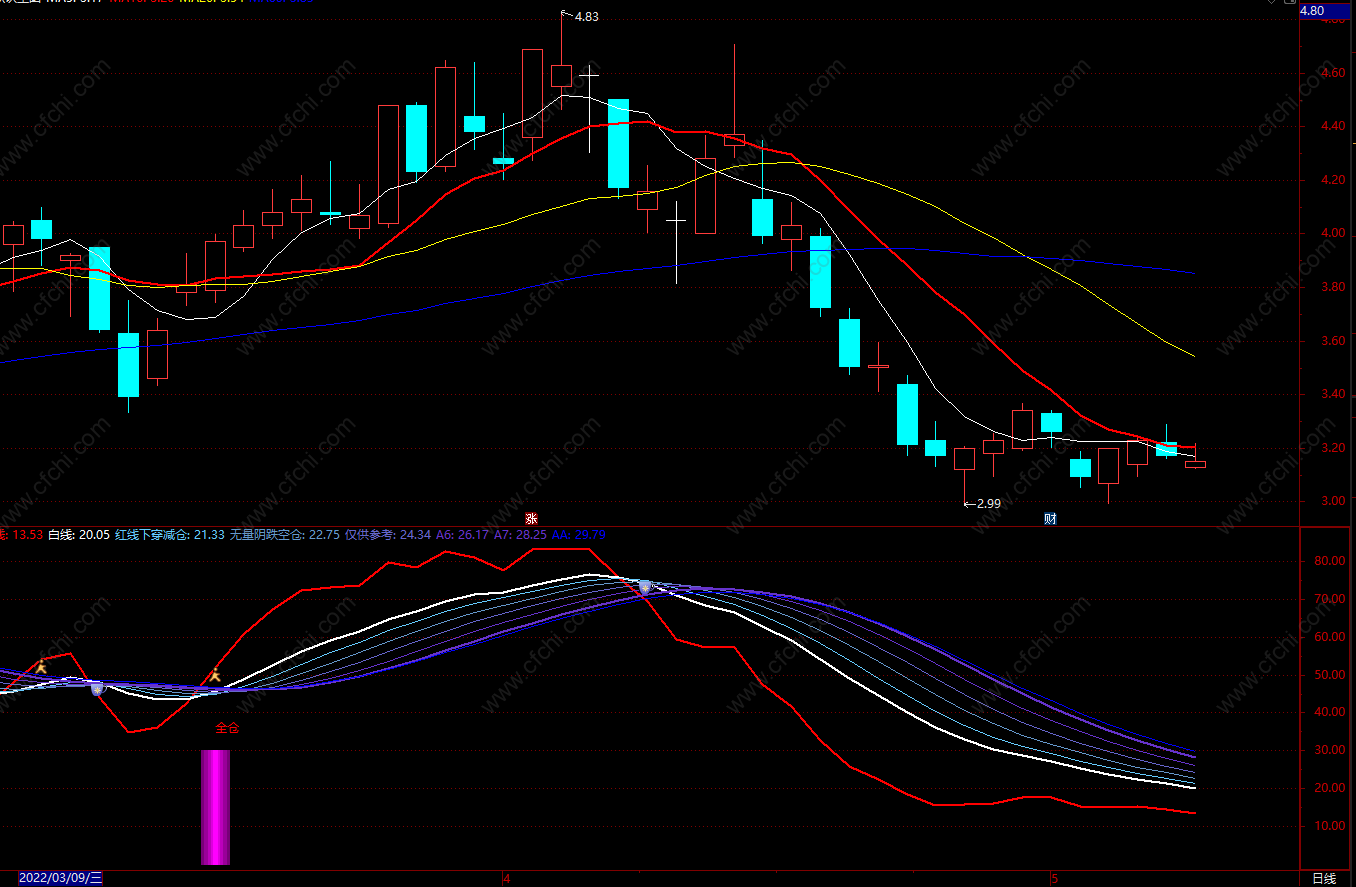
Task: Click month marker 5 on time axis
Action: [x=1053, y=879]
